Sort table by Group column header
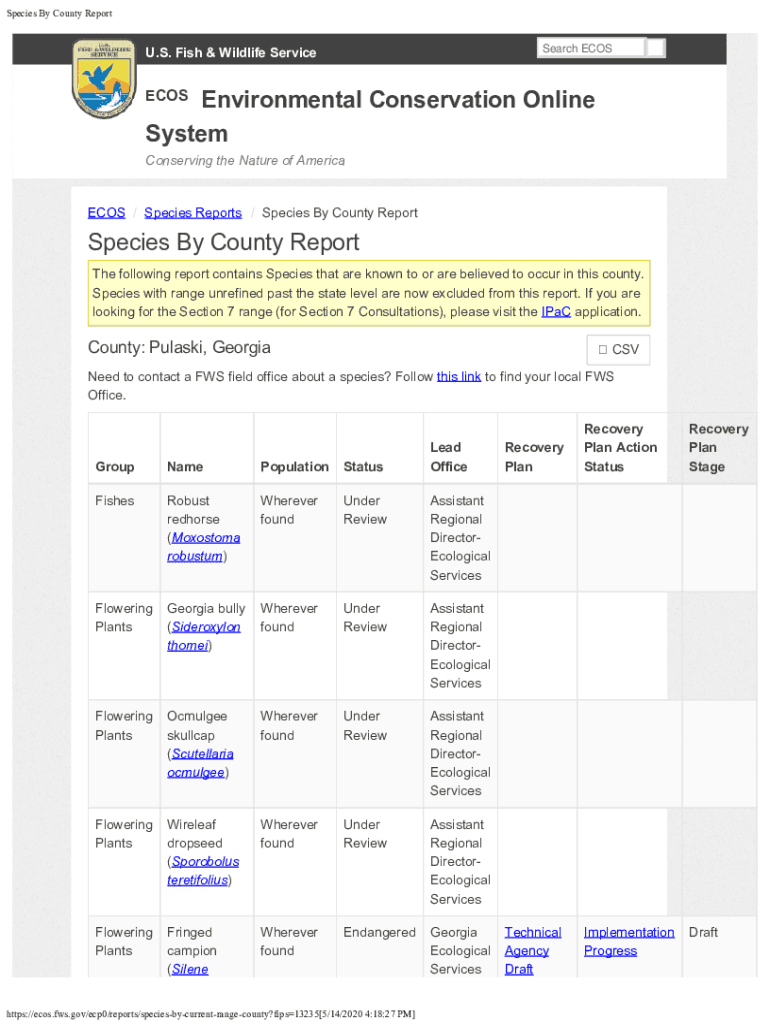Image resolution: width=770 pixels, height=1024 pixels. click(x=115, y=466)
